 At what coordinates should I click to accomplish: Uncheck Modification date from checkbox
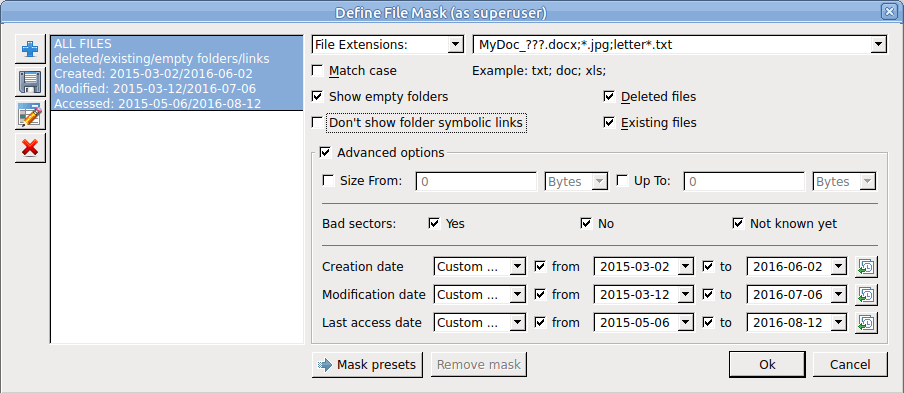coord(540,294)
